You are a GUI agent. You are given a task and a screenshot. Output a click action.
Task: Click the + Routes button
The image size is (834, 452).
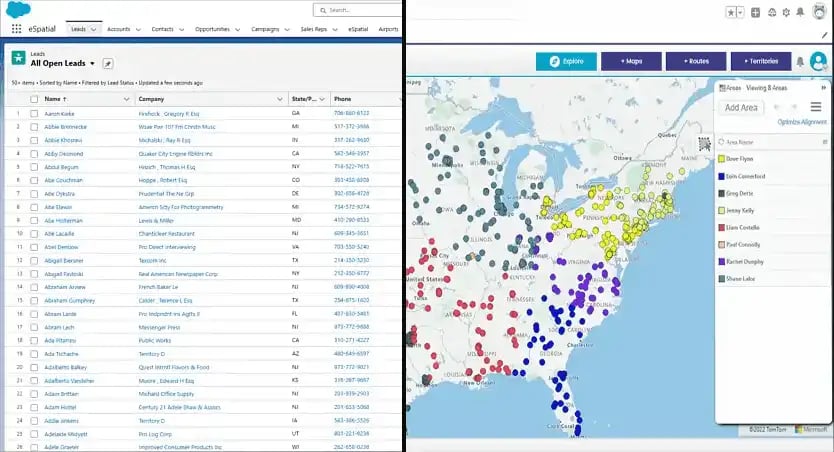[x=696, y=61]
